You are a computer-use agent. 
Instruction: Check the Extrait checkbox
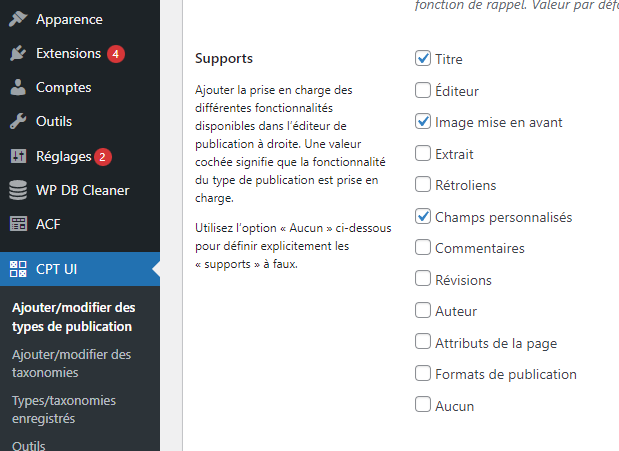tap(422, 154)
